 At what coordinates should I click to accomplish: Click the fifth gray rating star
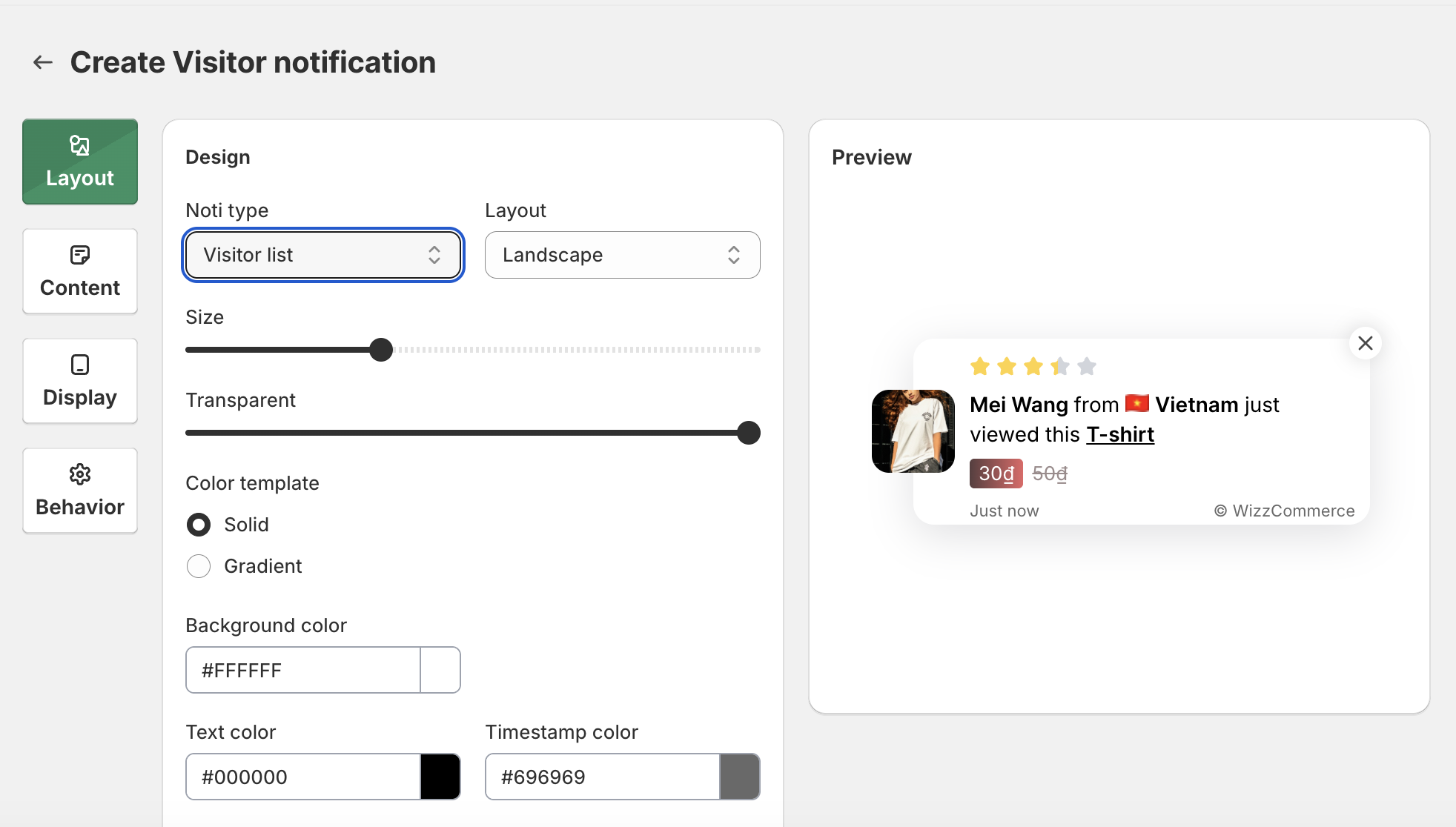1087,366
